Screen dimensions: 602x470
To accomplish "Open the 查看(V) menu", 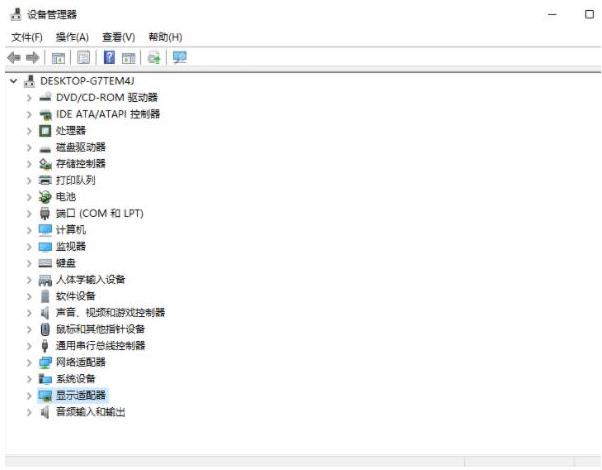I will pos(118,37).
